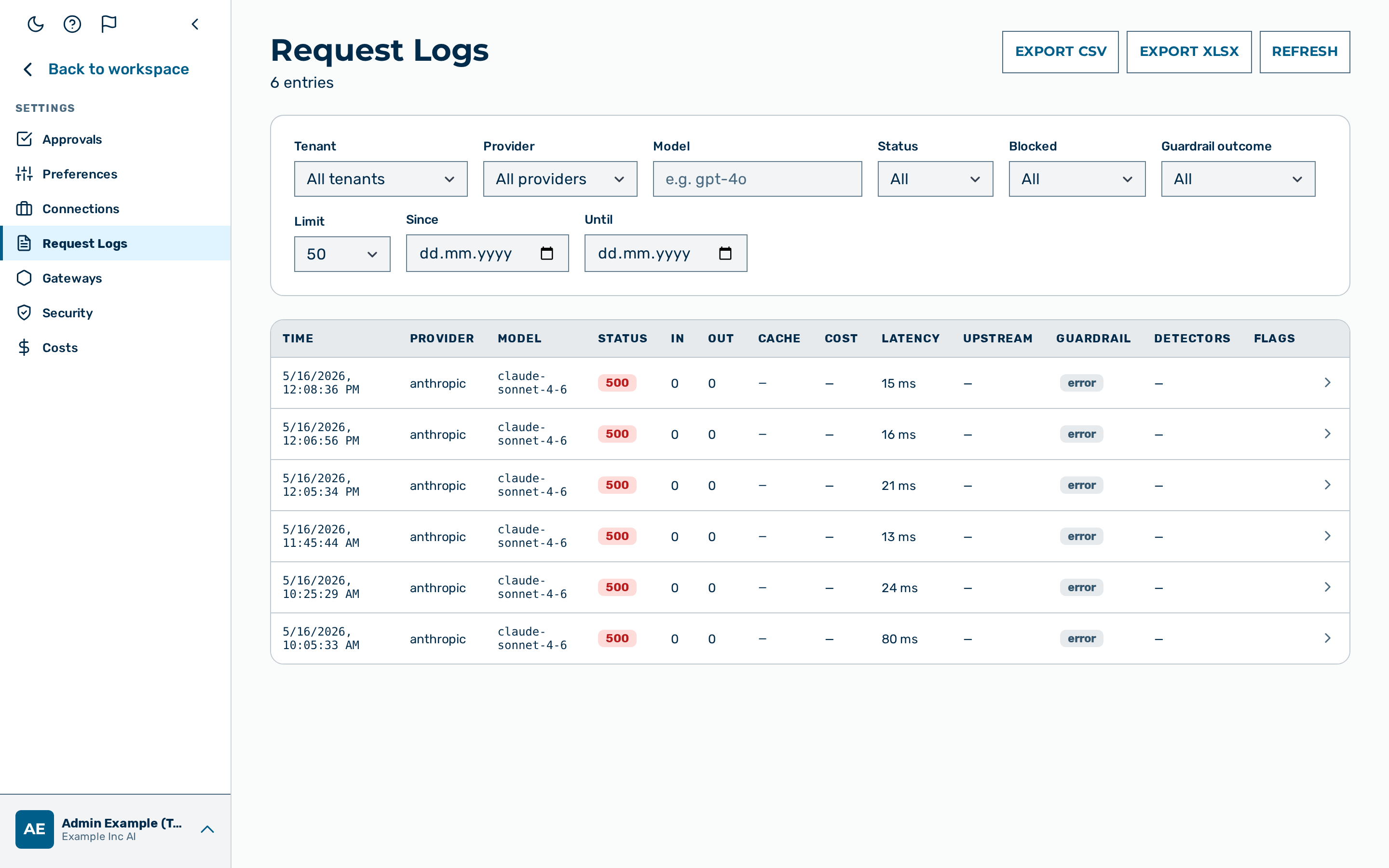Image resolution: width=1389 pixels, height=868 pixels.
Task: Collapse the sidebar with the chevron
Action: [195, 24]
